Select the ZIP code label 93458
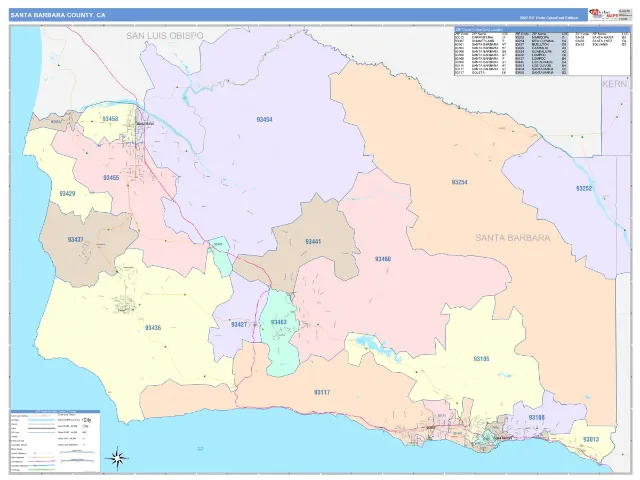This screenshot has height=480, width=640. 110,119
